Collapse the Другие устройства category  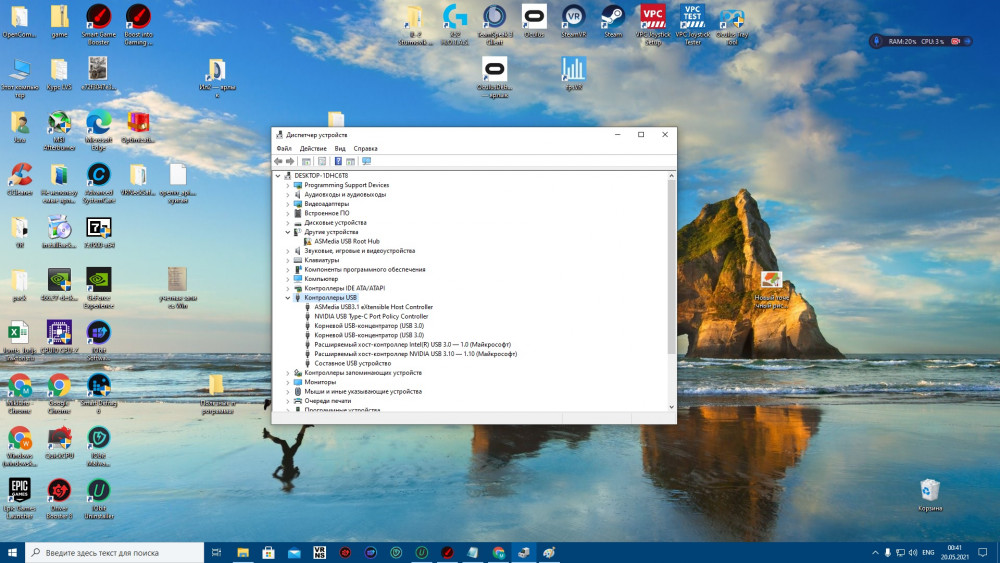pos(288,232)
